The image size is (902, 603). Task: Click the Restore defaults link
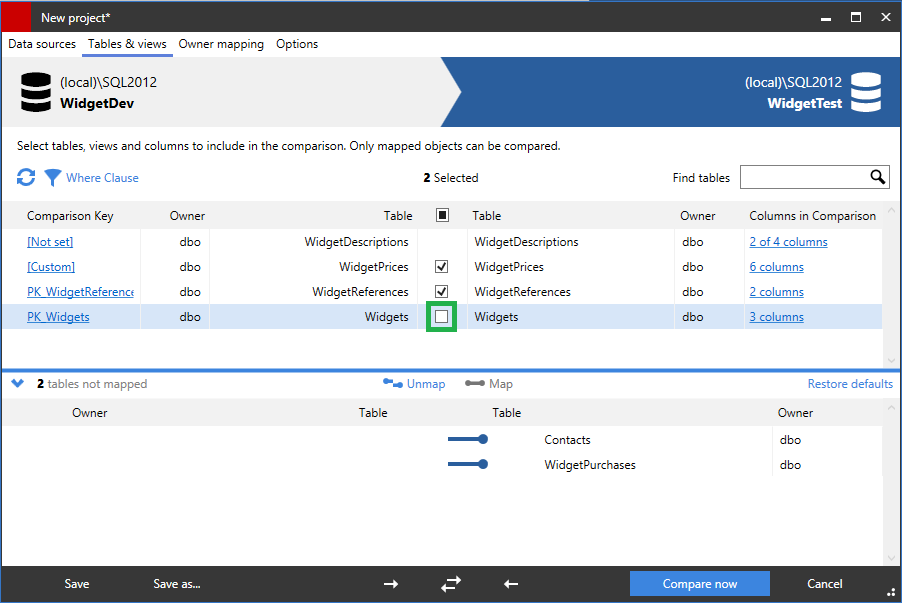tap(852, 383)
